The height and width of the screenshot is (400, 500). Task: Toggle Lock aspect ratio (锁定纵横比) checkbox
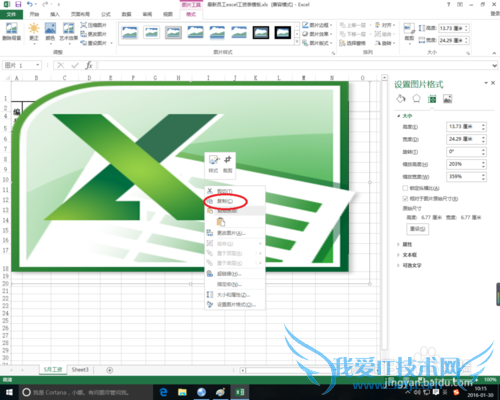(405, 188)
